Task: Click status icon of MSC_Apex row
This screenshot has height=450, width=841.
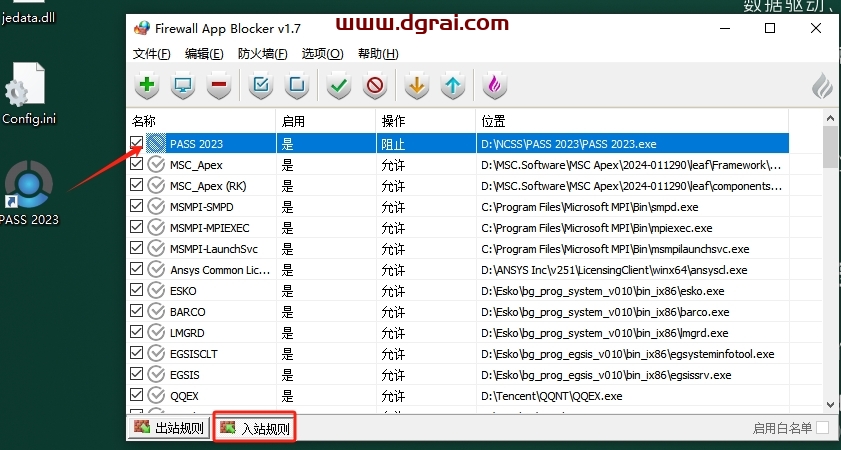Action: click(x=156, y=165)
